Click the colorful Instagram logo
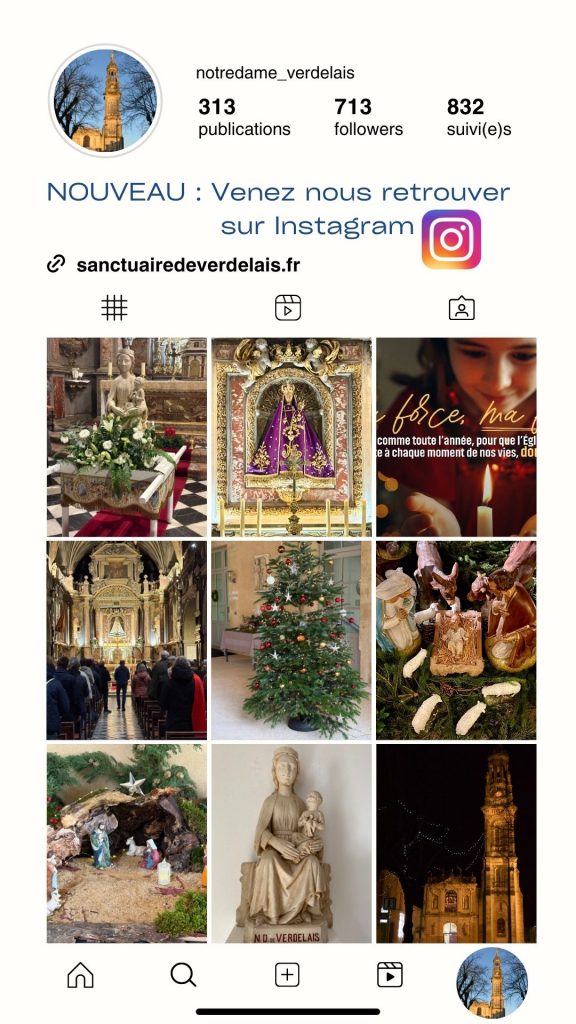The height and width of the screenshot is (1024, 576). [x=451, y=239]
